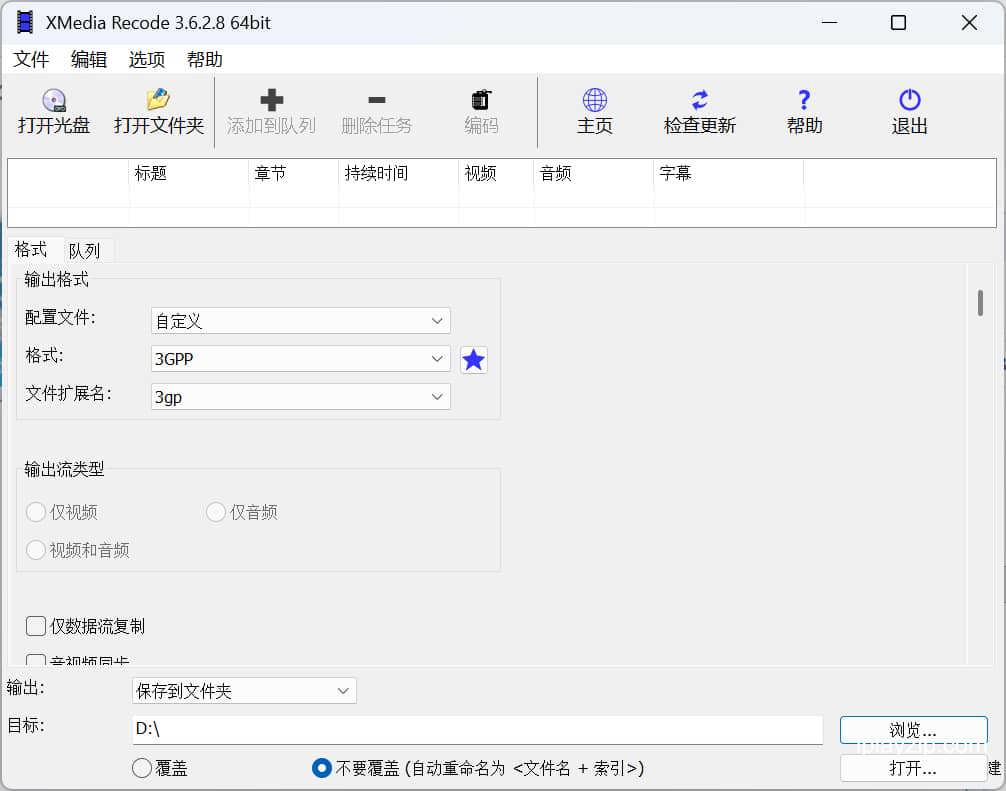Click the 持续时间 column header

coord(398,173)
